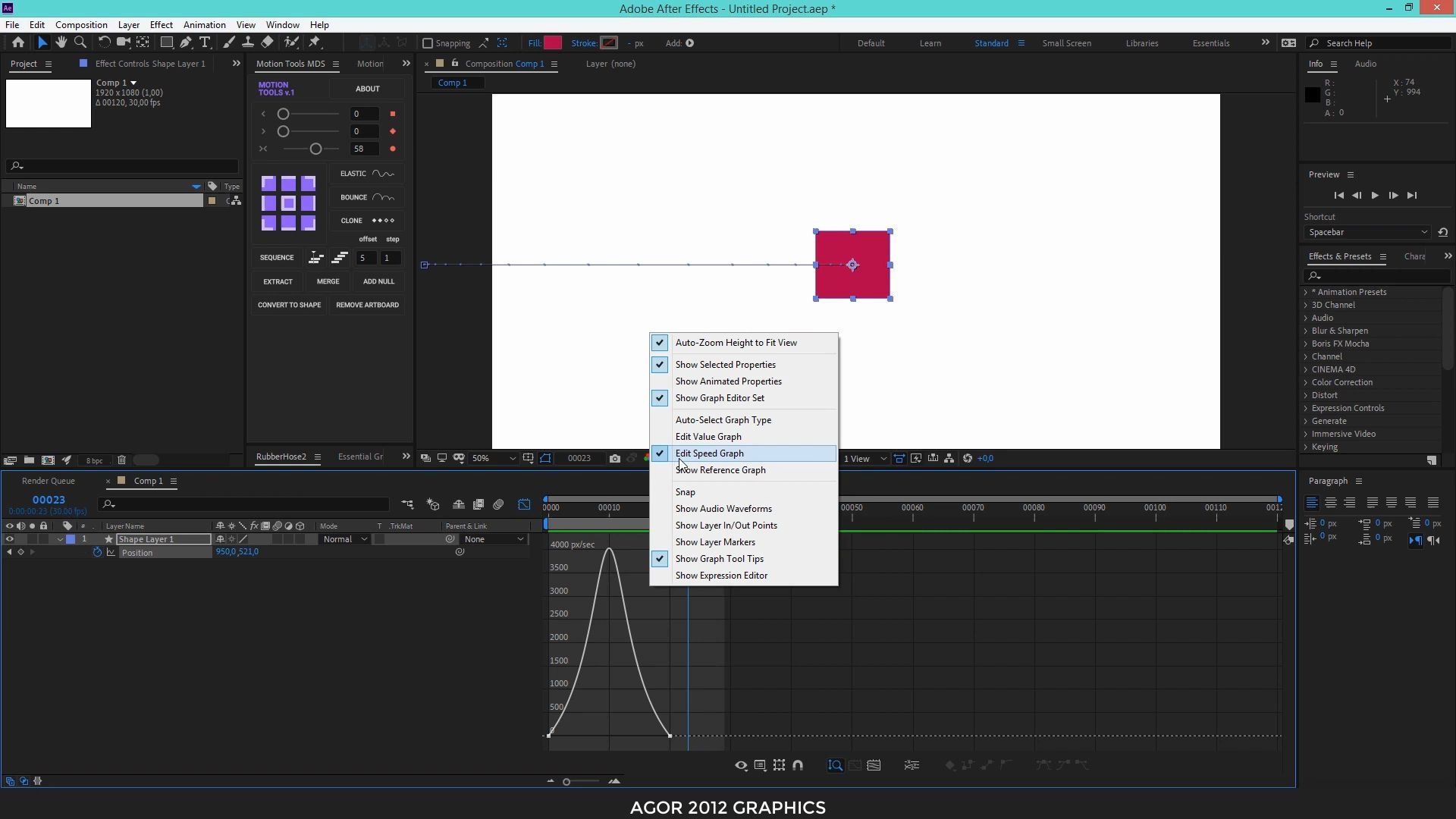Select the Hand tool in the toolbar
The width and height of the screenshot is (1456, 819).
(x=61, y=42)
